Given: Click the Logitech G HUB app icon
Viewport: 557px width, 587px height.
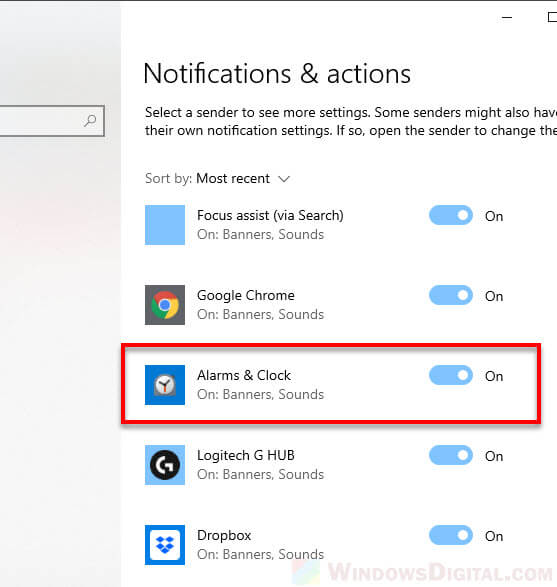Looking at the screenshot, I should click(165, 465).
